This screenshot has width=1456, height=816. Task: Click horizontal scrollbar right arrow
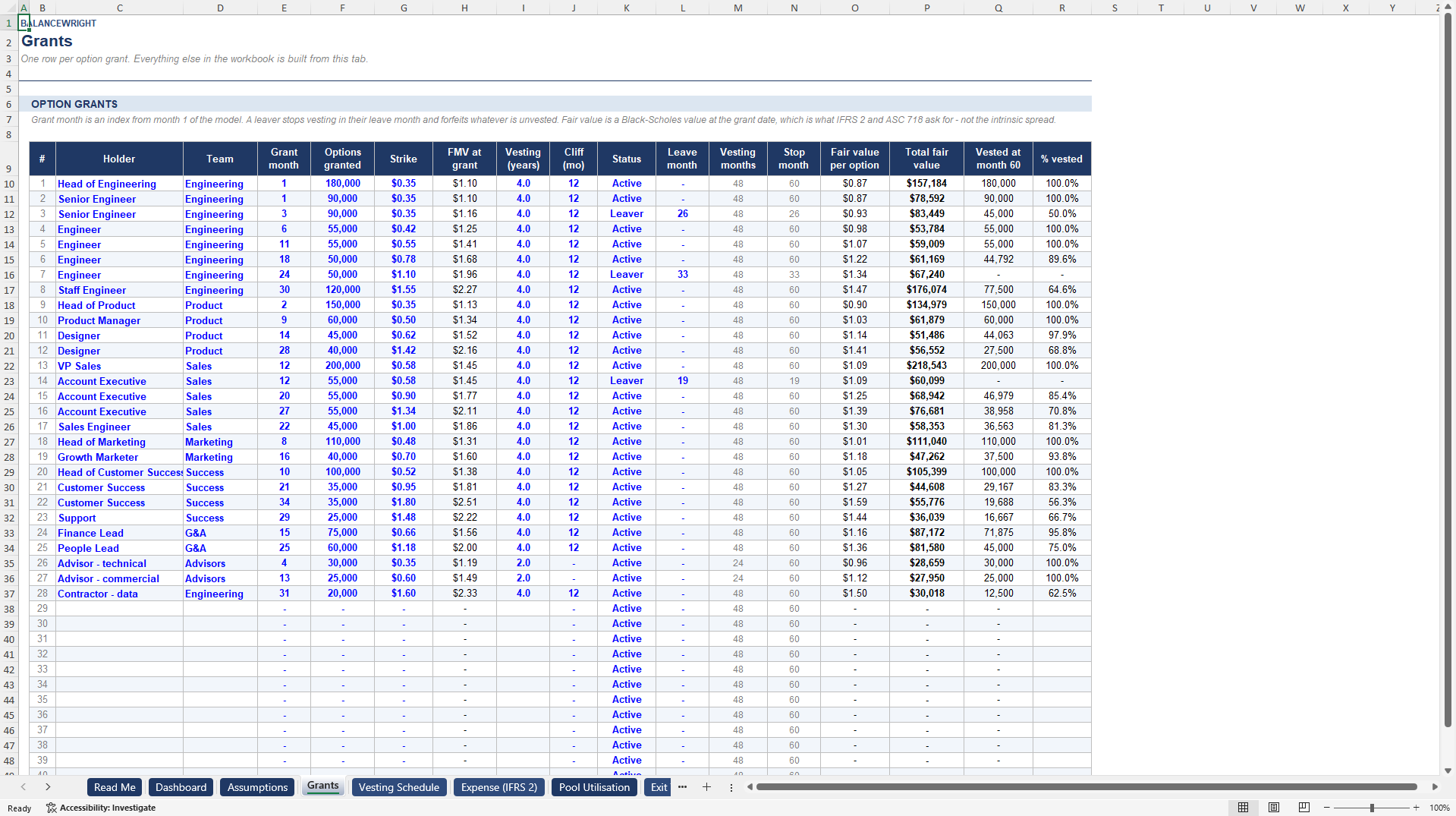[1435, 787]
